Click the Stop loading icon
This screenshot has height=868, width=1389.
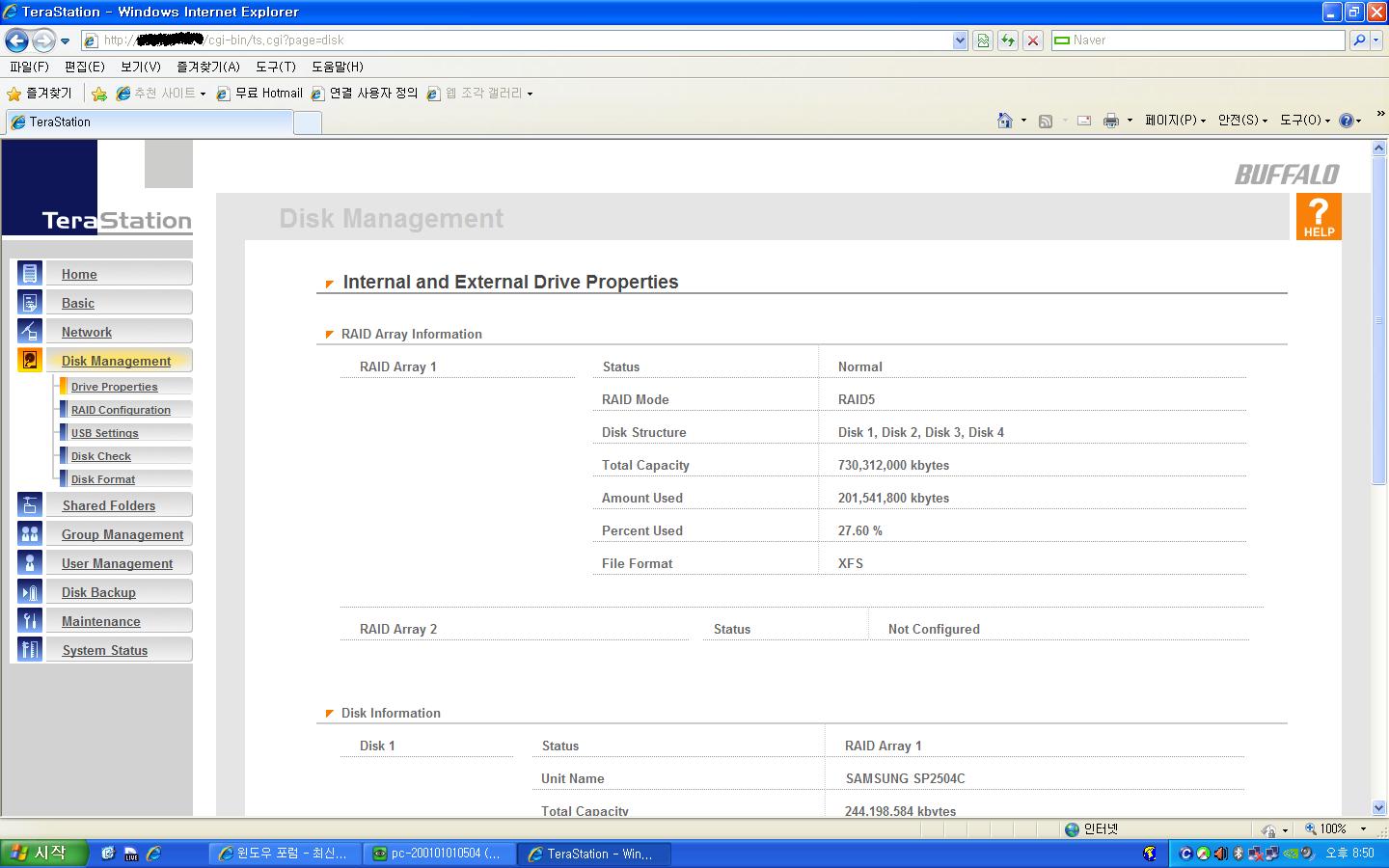point(1033,41)
